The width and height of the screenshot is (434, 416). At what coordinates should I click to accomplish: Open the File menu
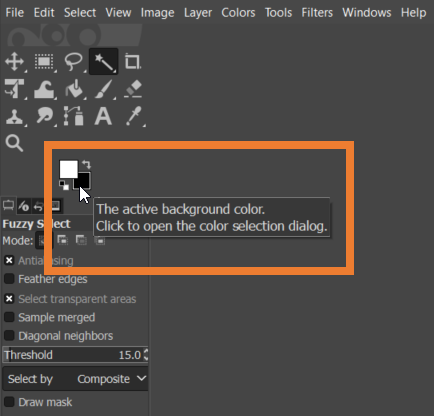[15, 13]
